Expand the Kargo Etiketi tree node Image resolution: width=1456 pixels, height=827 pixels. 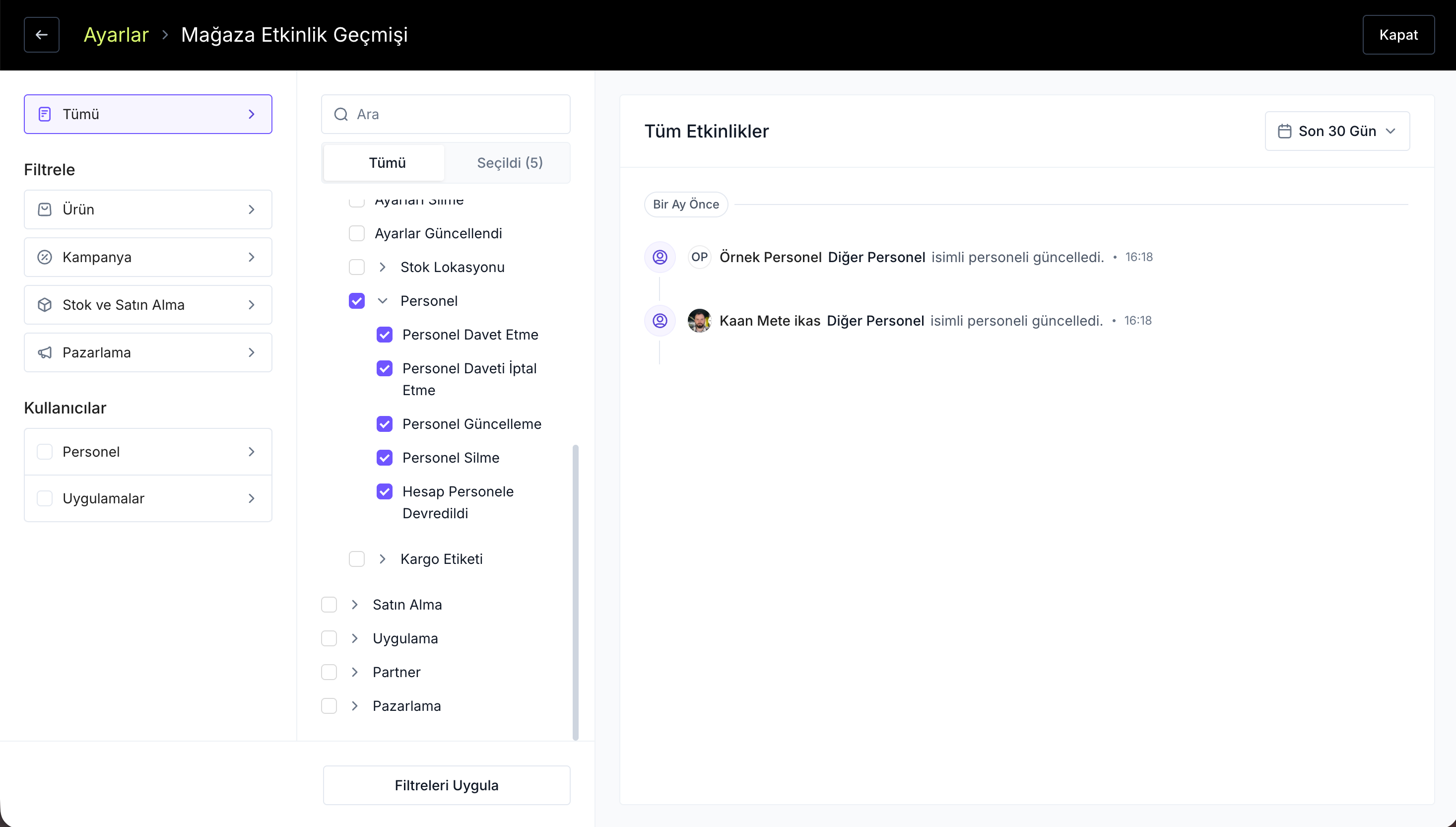[x=383, y=559]
